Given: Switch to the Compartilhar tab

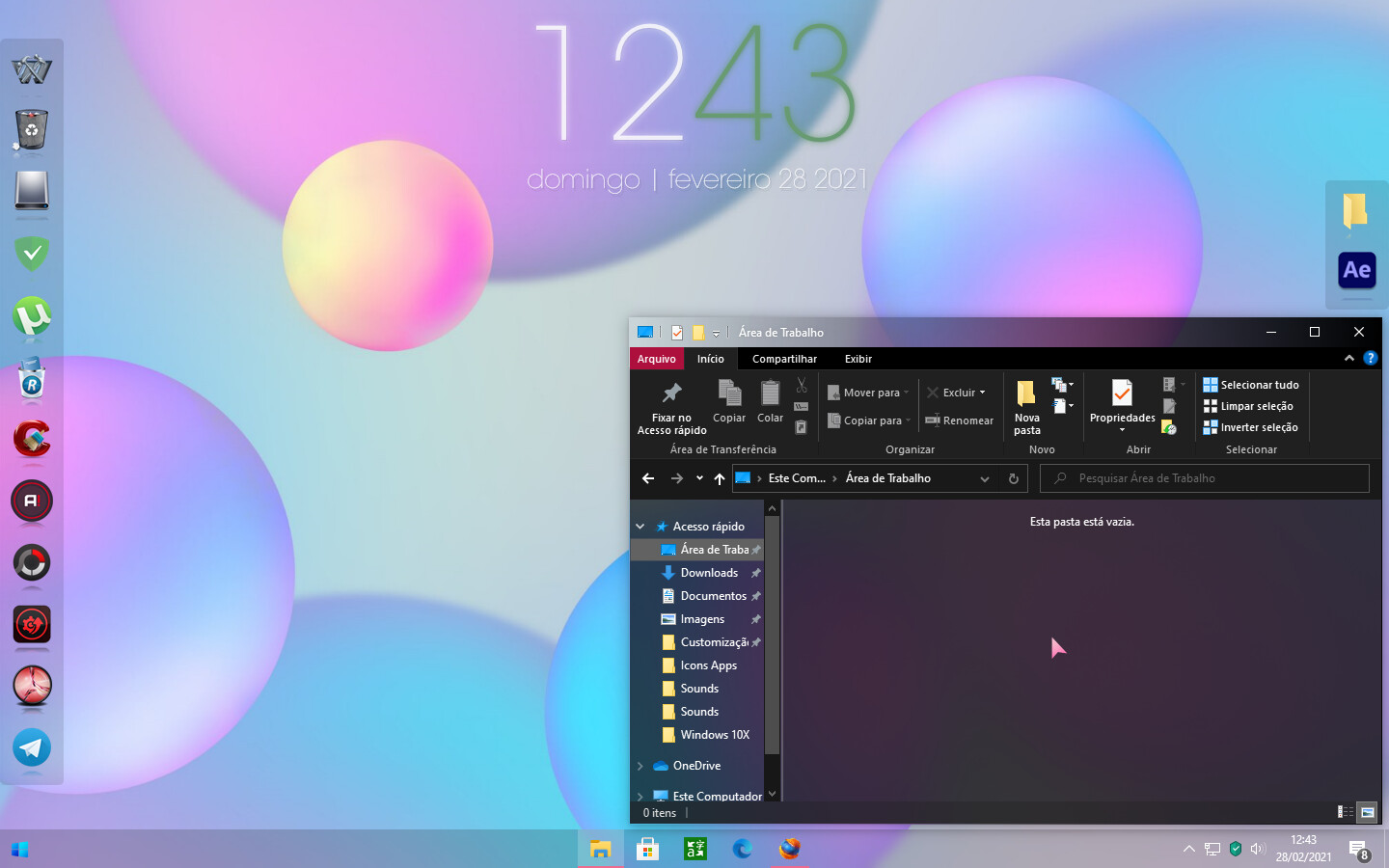Looking at the screenshot, I should point(784,359).
